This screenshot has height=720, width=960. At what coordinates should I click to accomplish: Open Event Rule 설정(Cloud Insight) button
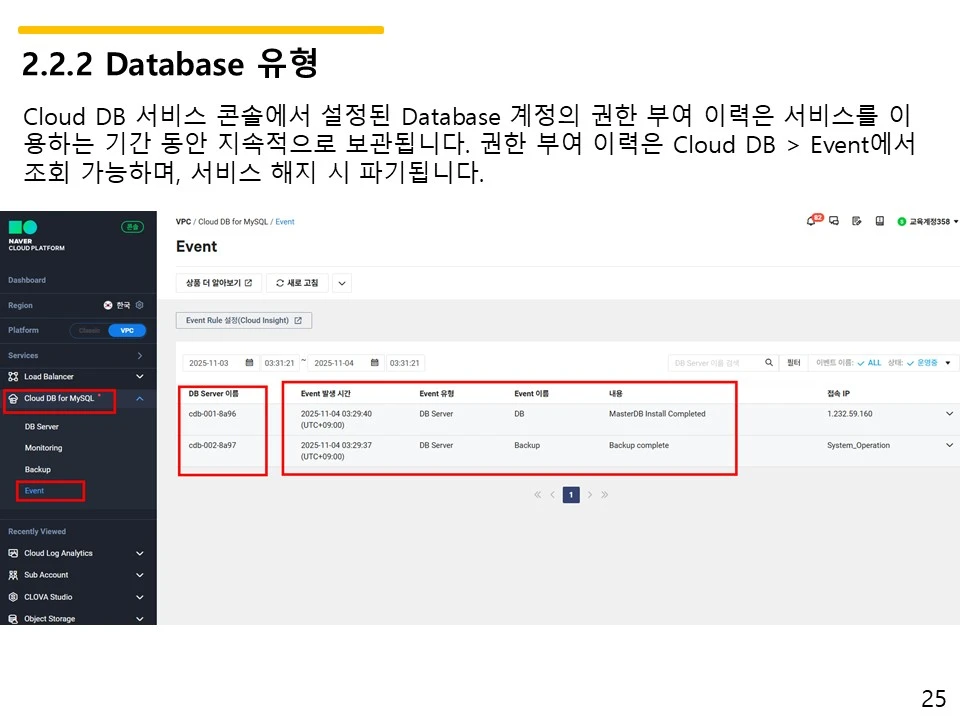[244, 320]
